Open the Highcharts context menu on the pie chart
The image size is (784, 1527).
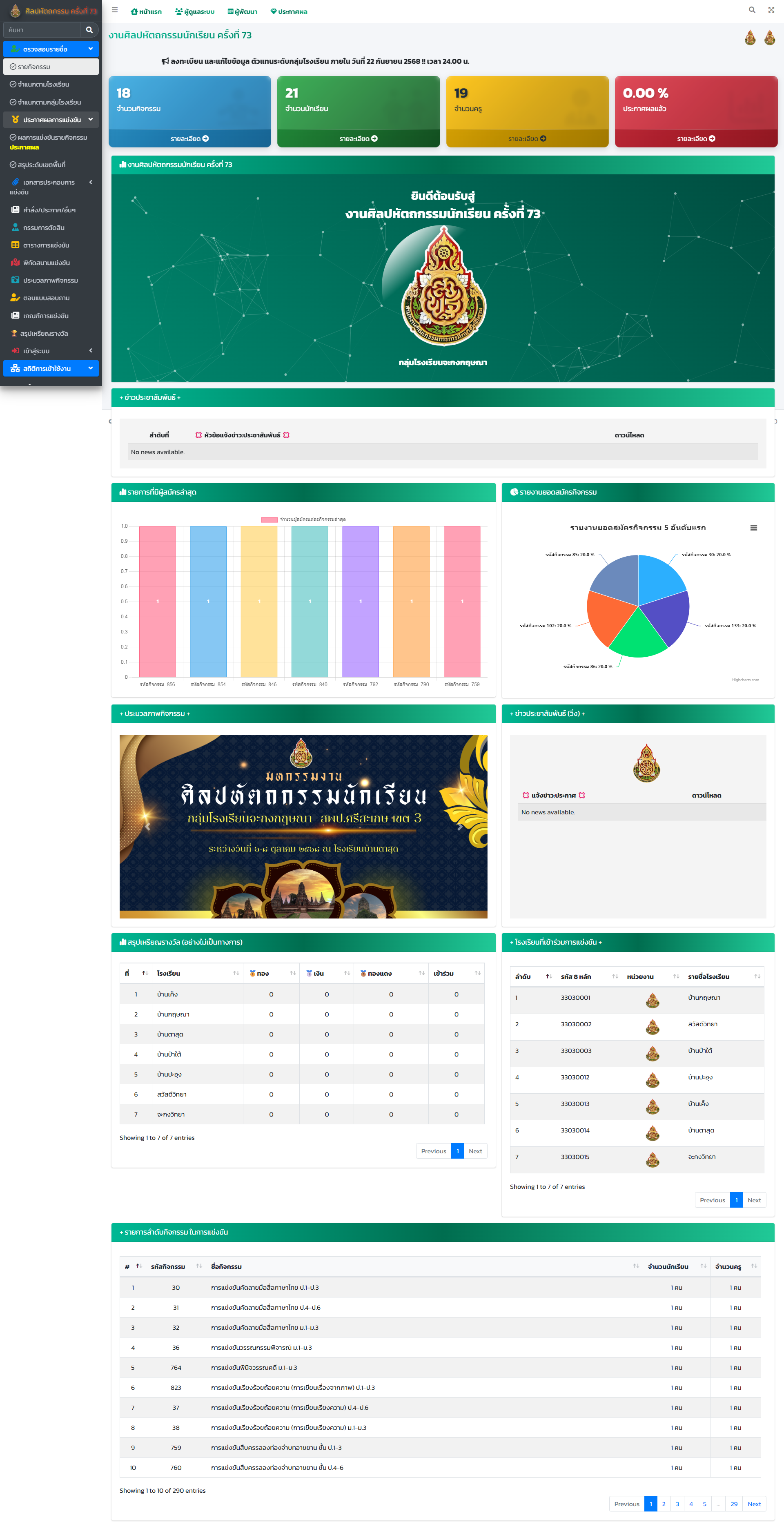[754, 528]
